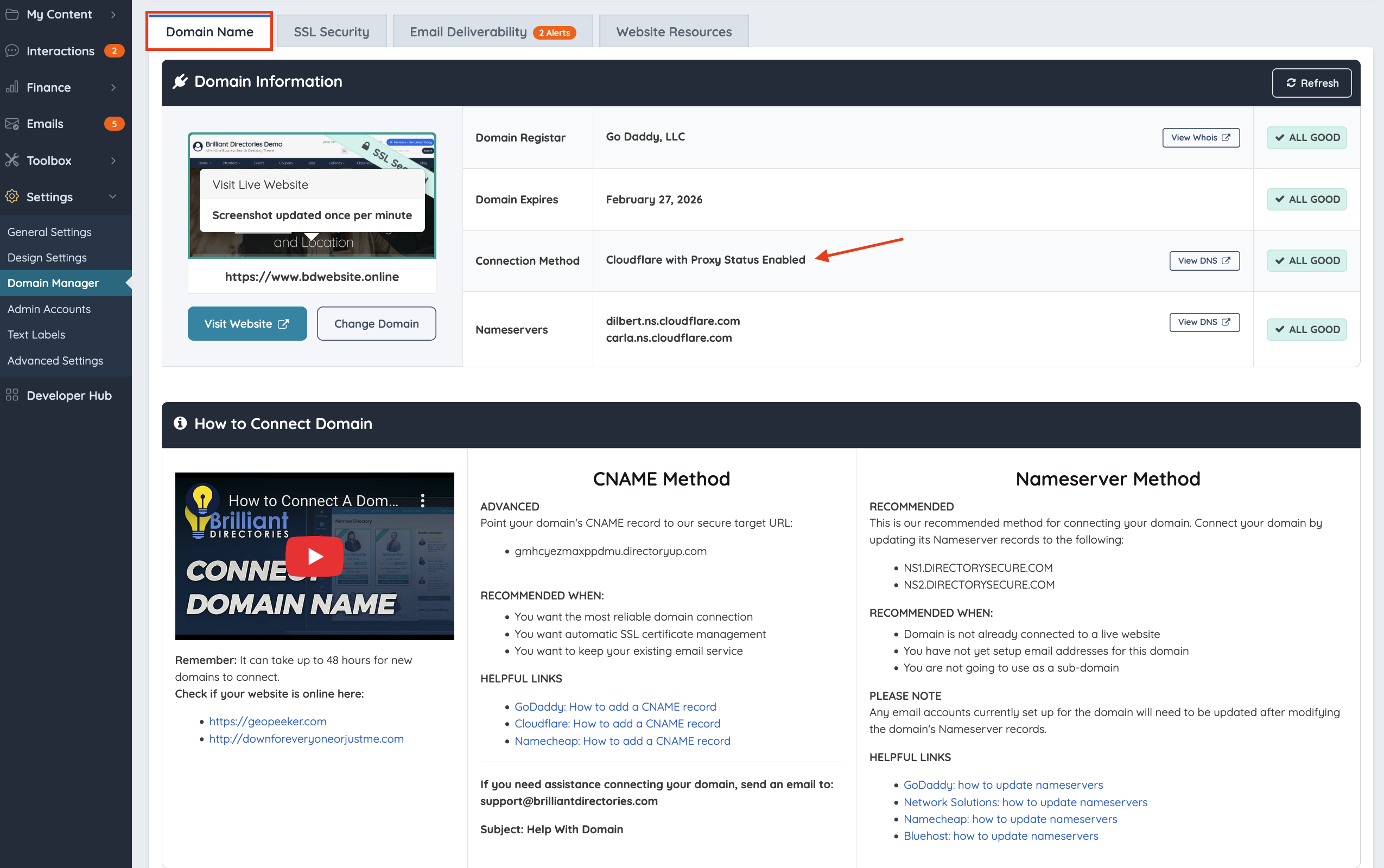Collapse the Settings menu chevron
Image resolution: width=1384 pixels, height=868 pixels.
point(112,196)
